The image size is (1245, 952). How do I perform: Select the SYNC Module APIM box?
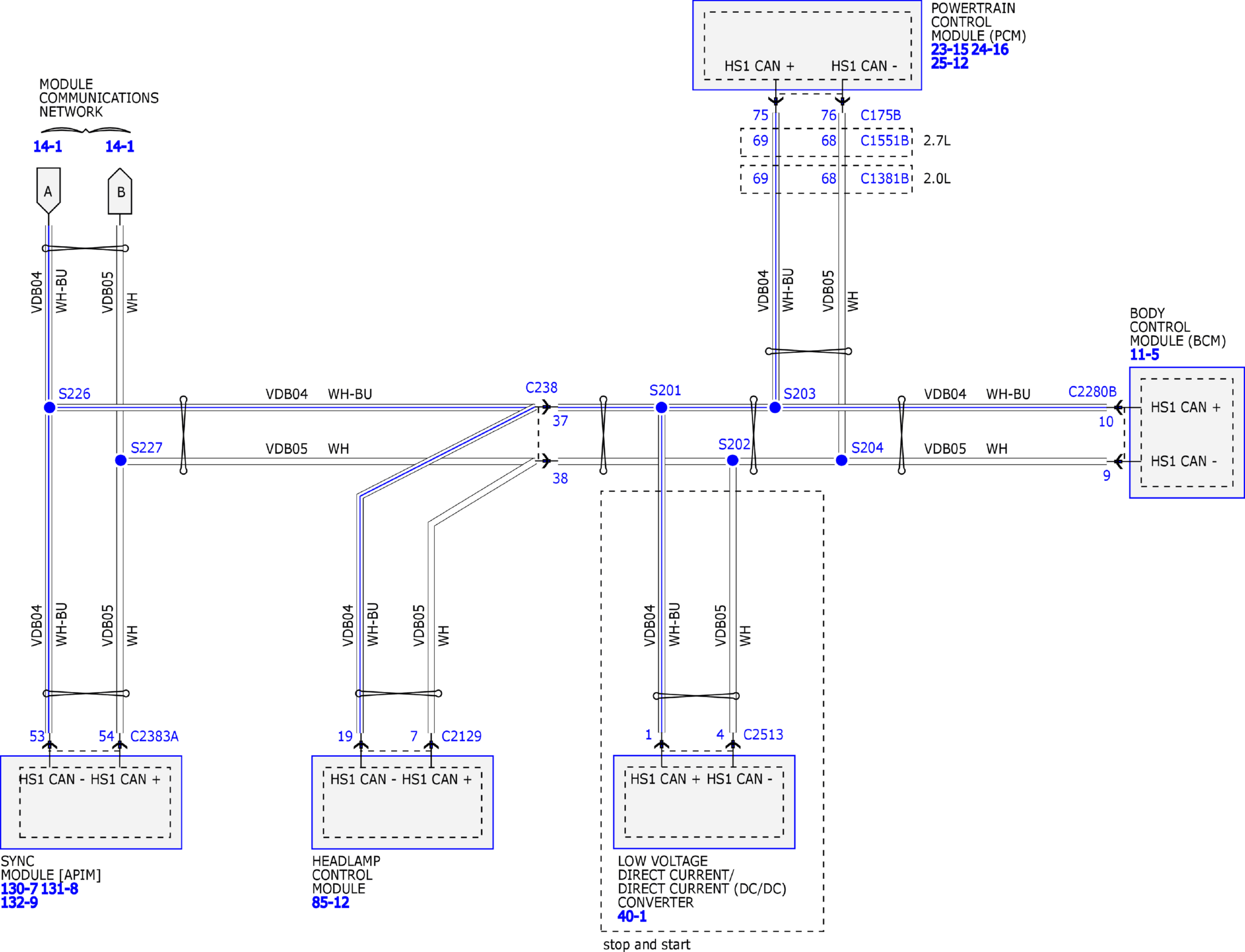pyautogui.click(x=91, y=802)
